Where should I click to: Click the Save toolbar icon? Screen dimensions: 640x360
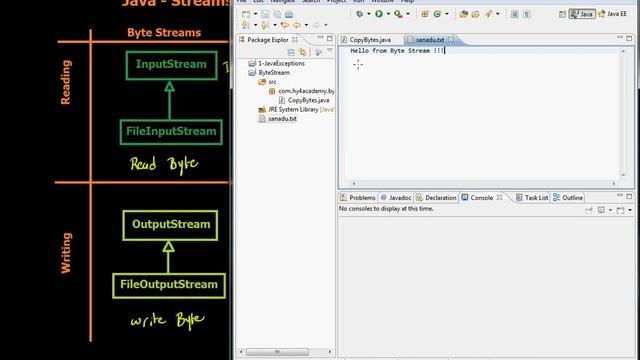click(265, 14)
